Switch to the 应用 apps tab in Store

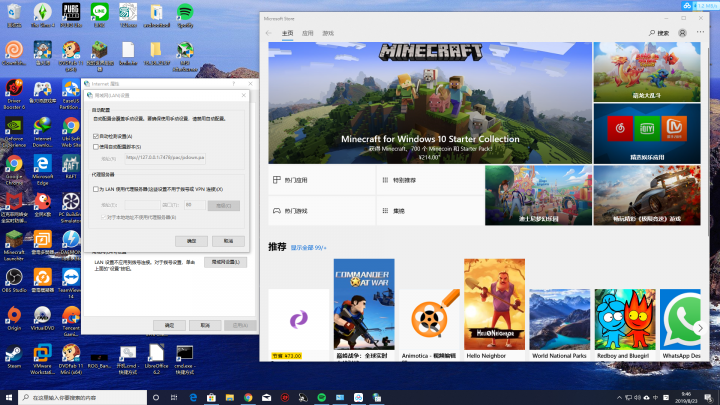308,34
